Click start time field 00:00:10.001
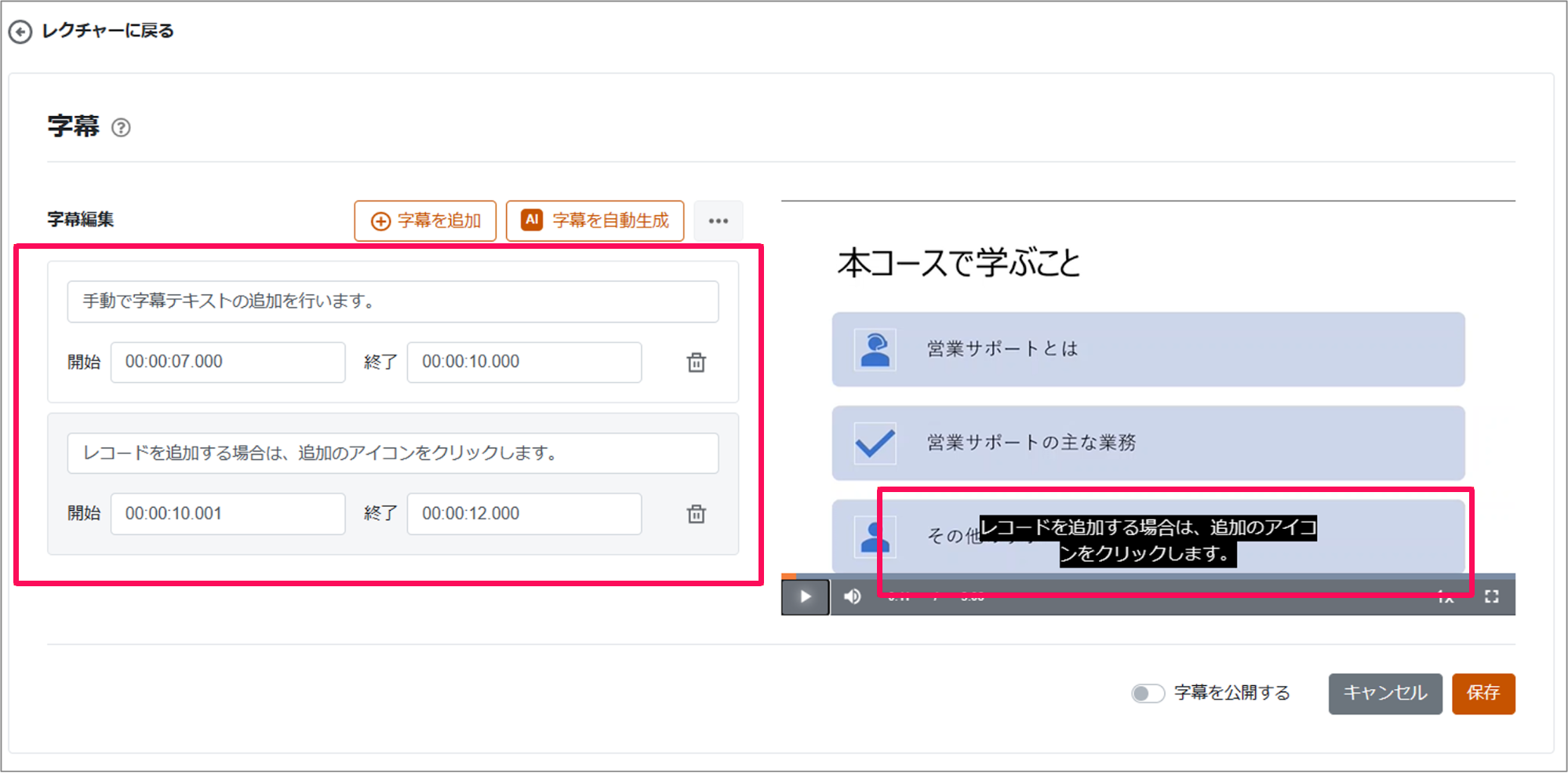The height and width of the screenshot is (773, 1568). (x=228, y=514)
